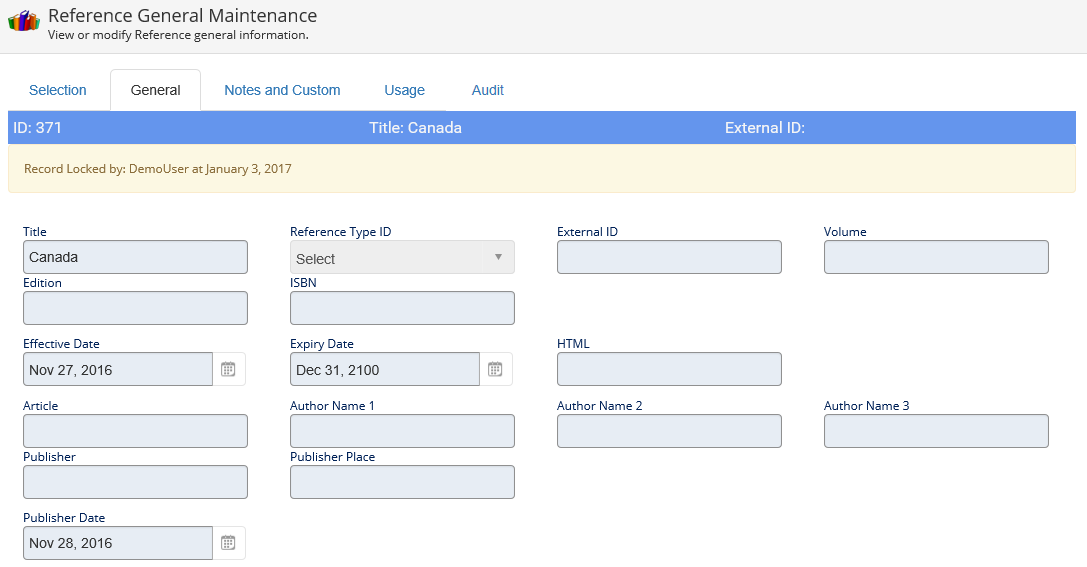Open the Publisher Date calendar picker
This screenshot has width=1087, height=567.
(228, 543)
